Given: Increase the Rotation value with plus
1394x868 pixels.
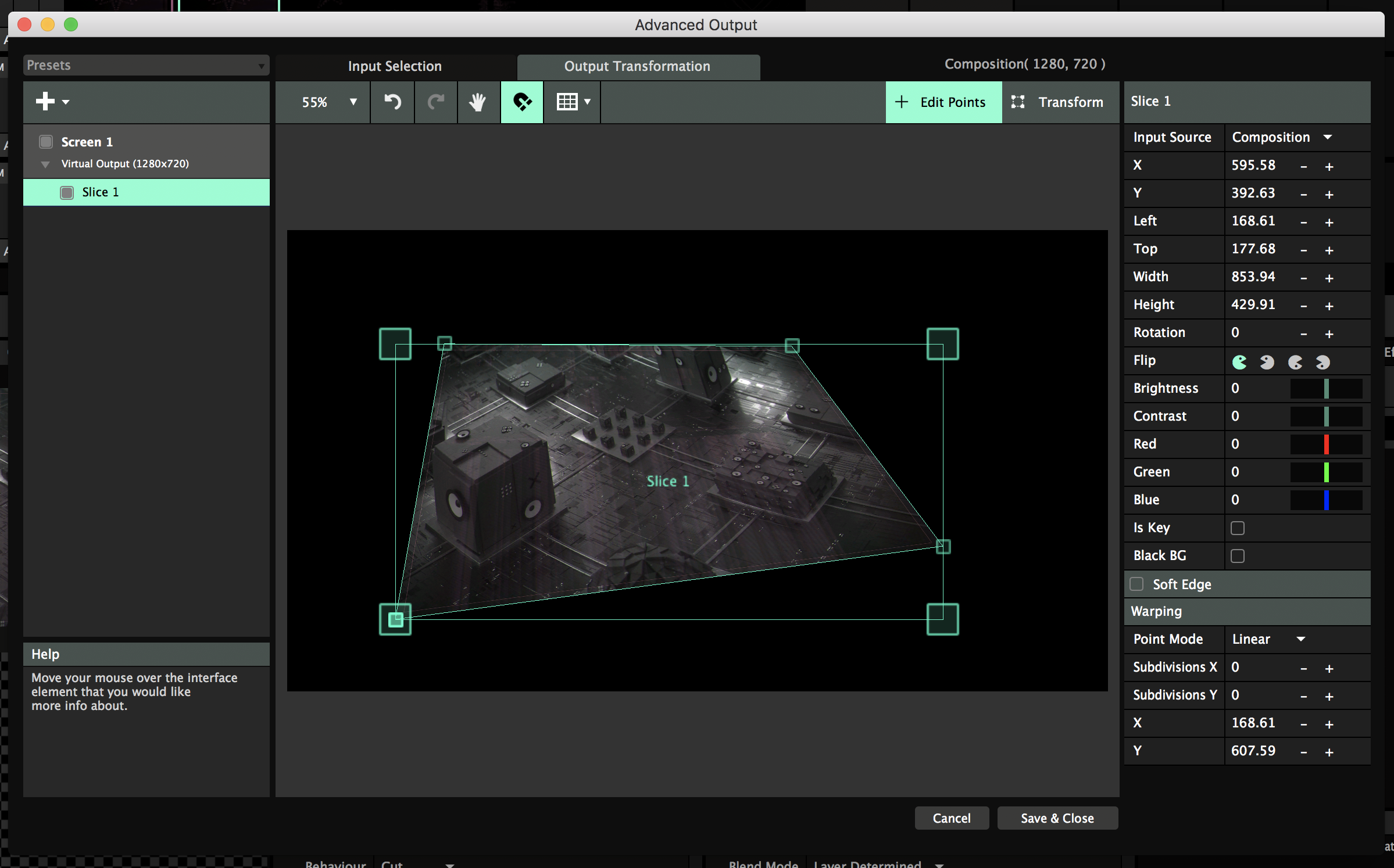Looking at the screenshot, I should pos(1329,333).
